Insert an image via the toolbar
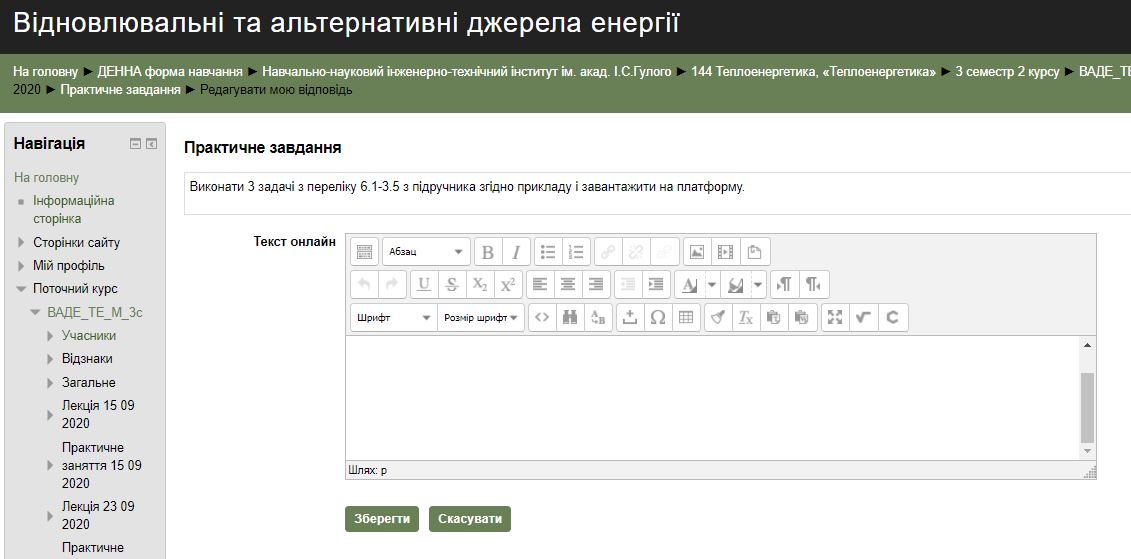The height and width of the screenshot is (559, 1131). [x=697, y=252]
